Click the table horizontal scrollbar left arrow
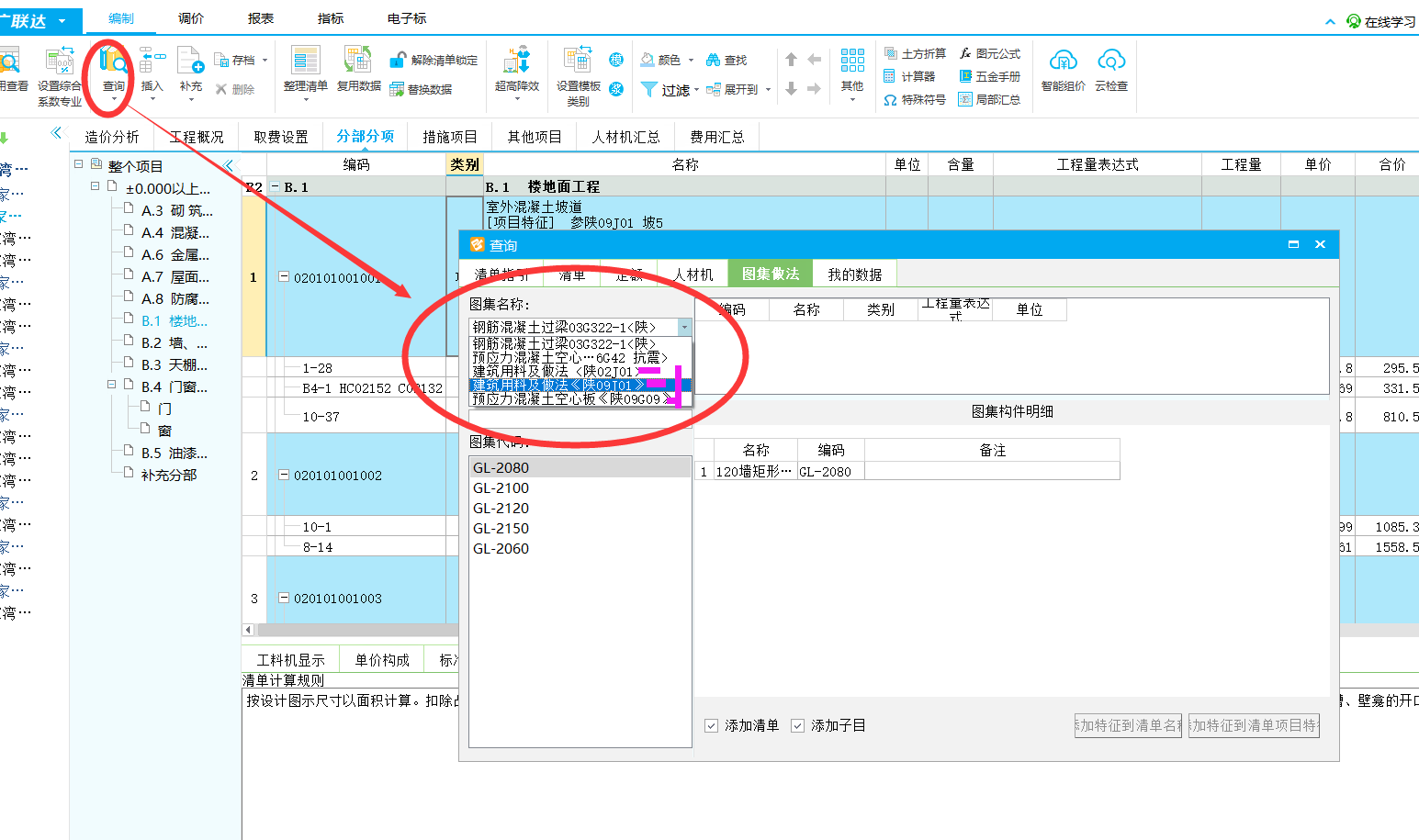1419x840 pixels. point(248,630)
